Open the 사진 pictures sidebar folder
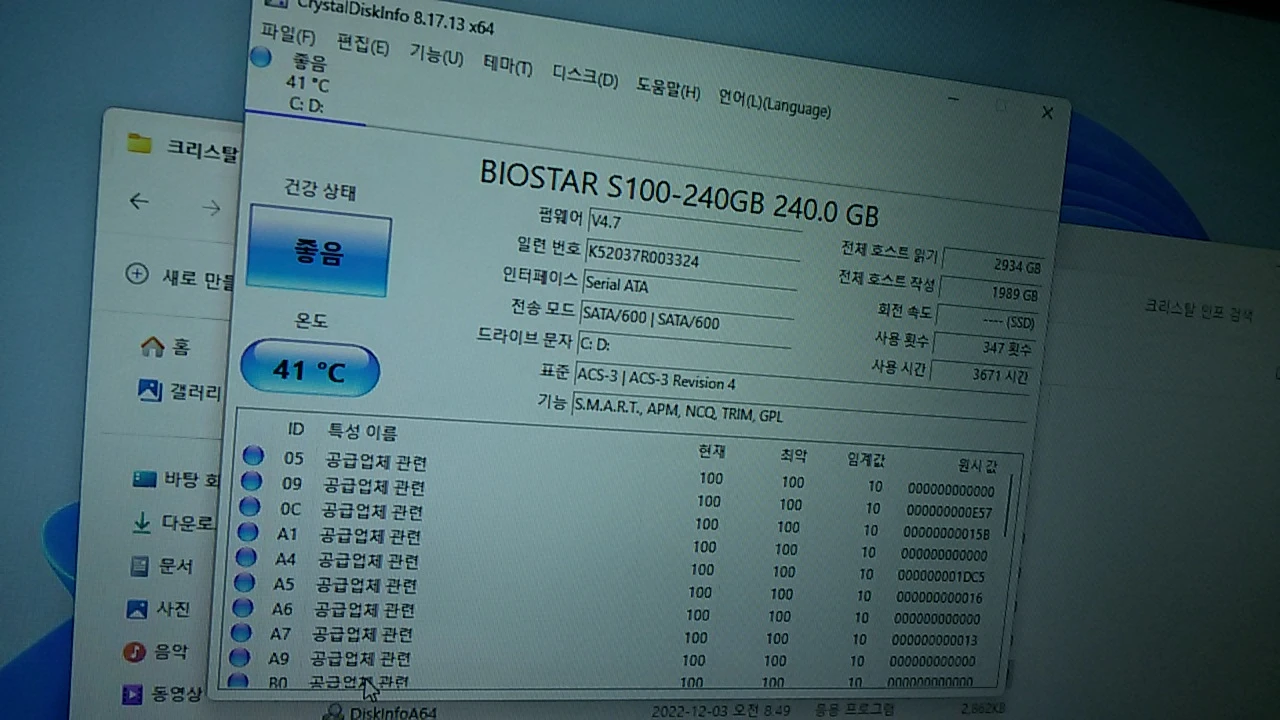This screenshot has width=1280, height=720. (x=158, y=609)
